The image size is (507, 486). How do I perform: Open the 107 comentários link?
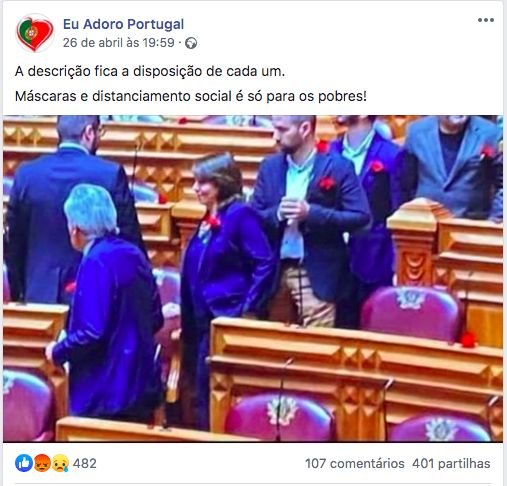[355, 463]
